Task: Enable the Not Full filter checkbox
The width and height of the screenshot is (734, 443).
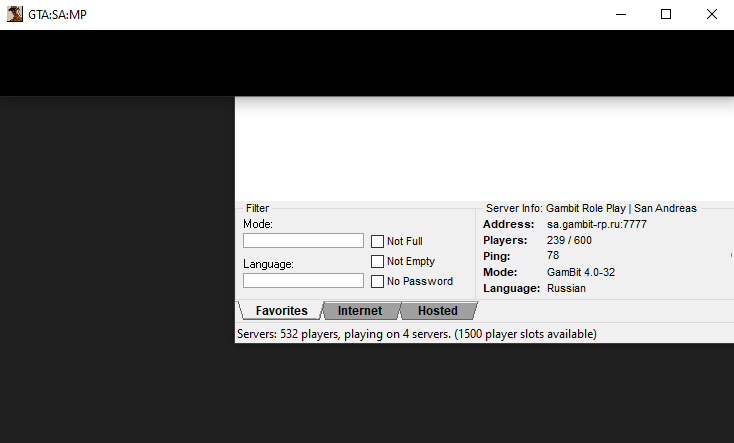Action: coord(378,241)
